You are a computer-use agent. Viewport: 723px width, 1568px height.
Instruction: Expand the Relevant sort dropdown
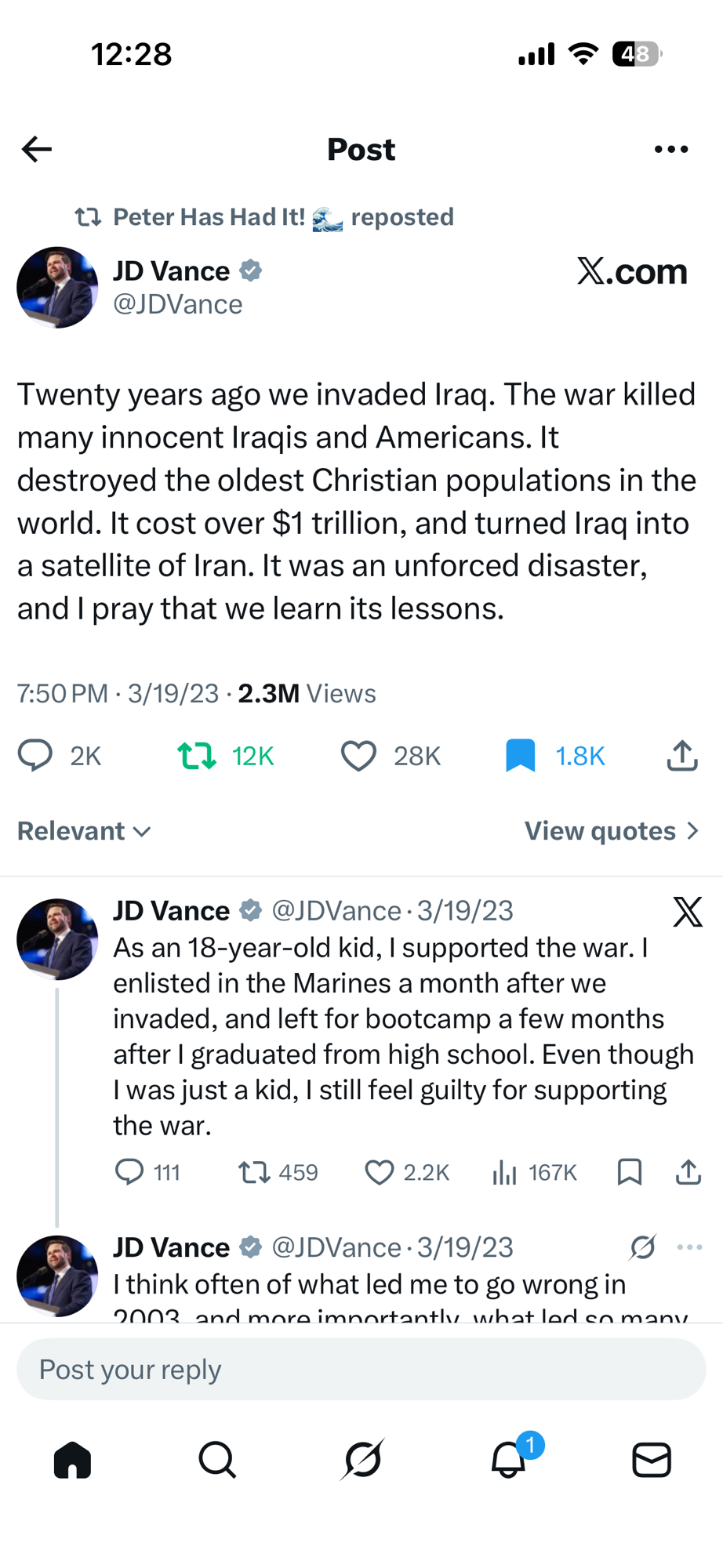click(84, 831)
